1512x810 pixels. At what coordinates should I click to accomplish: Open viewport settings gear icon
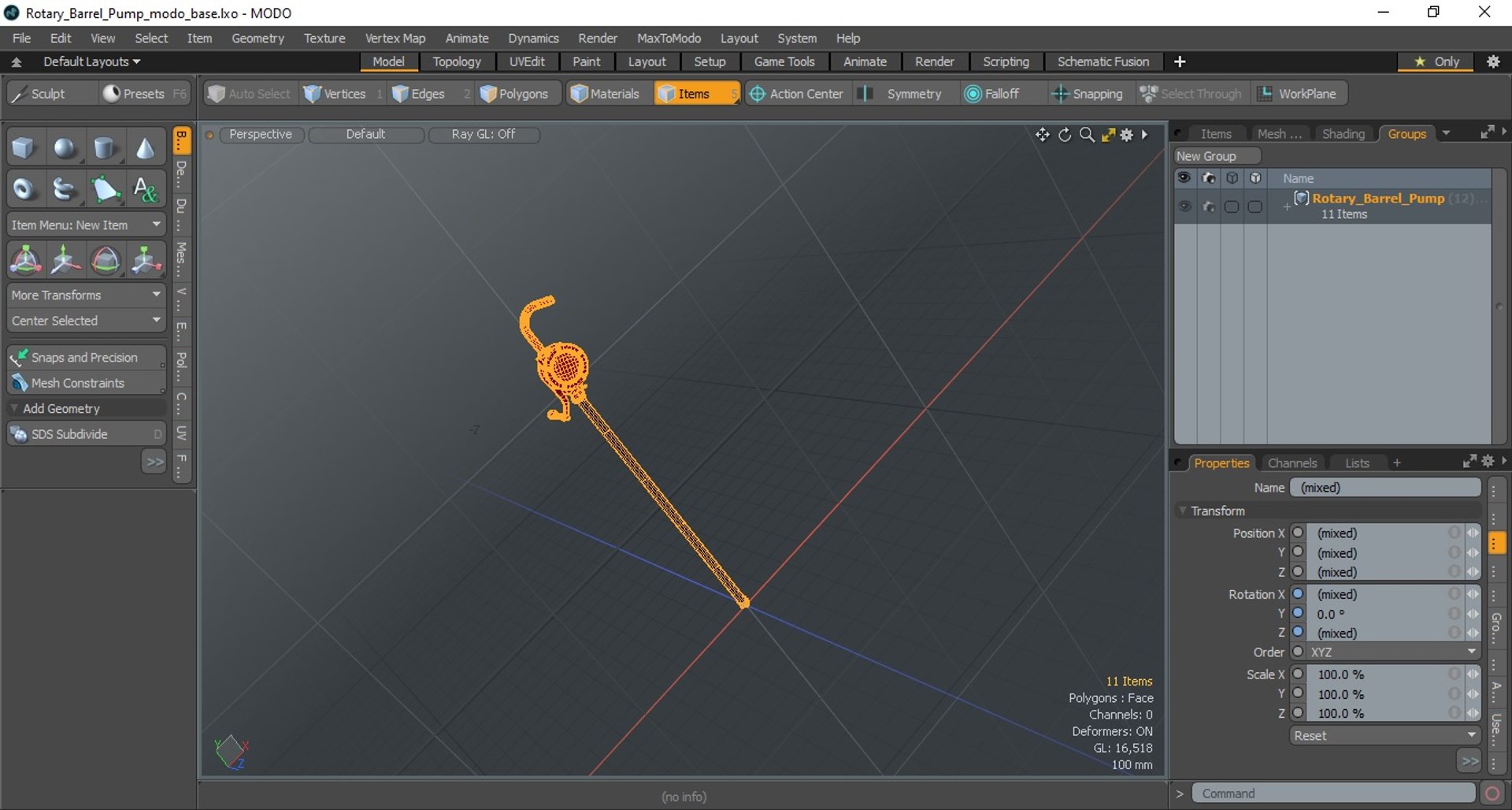pyautogui.click(x=1127, y=135)
